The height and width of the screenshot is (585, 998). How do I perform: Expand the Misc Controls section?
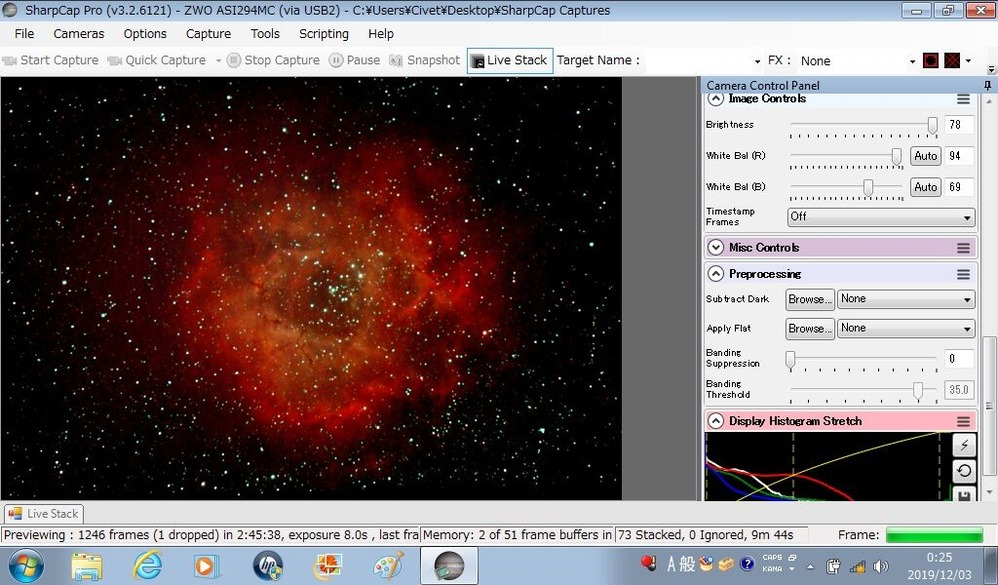(x=715, y=248)
